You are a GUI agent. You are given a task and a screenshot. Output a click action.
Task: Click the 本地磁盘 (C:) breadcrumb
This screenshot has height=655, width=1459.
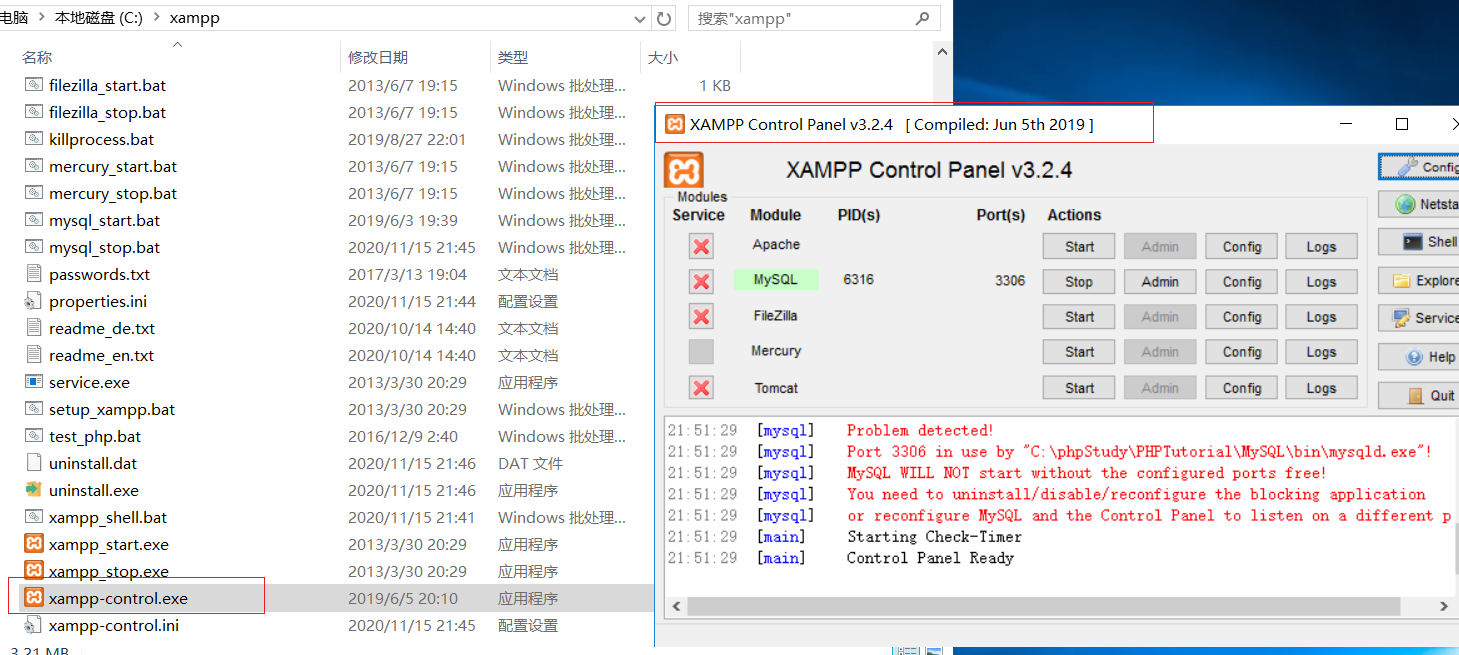point(99,18)
